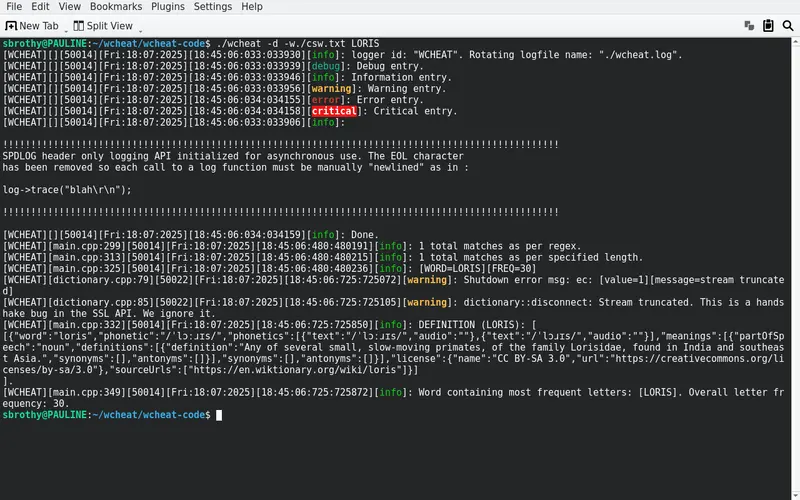Open the Settings menu
The width and height of the screenshot is (800, 500).
(212, 7)
